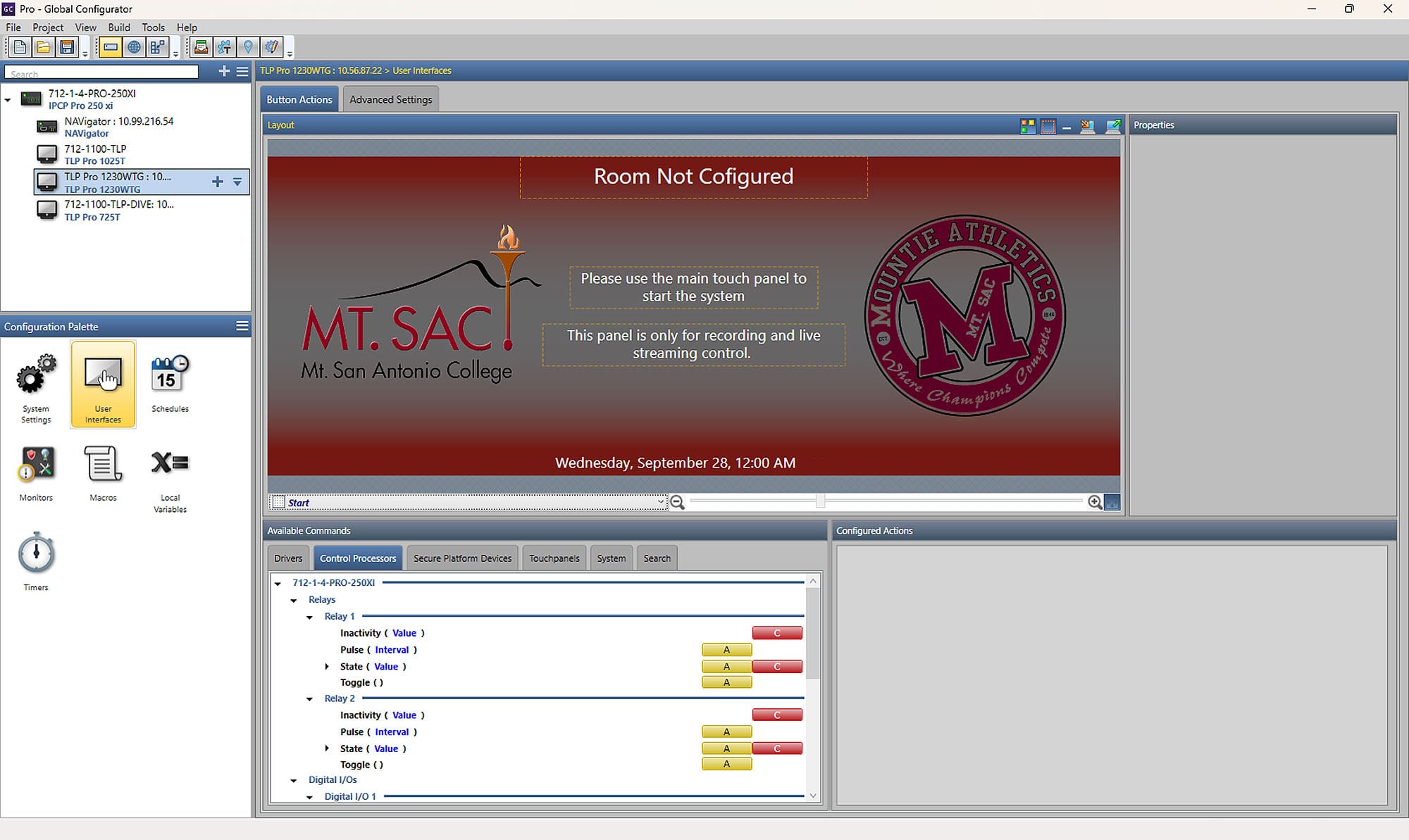Click the plus icon beside the search box
This screenshot has height=840, width=1409.
(x=224, y=71)
